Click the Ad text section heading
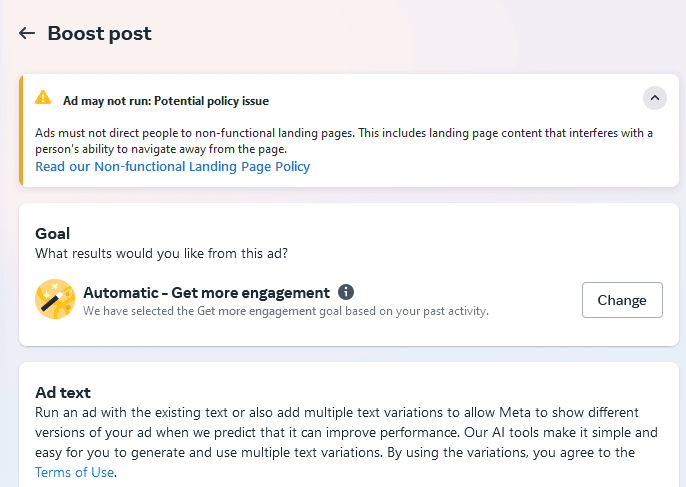The width and height of the screenshot is (686, 487). click(x=63, y=392)
